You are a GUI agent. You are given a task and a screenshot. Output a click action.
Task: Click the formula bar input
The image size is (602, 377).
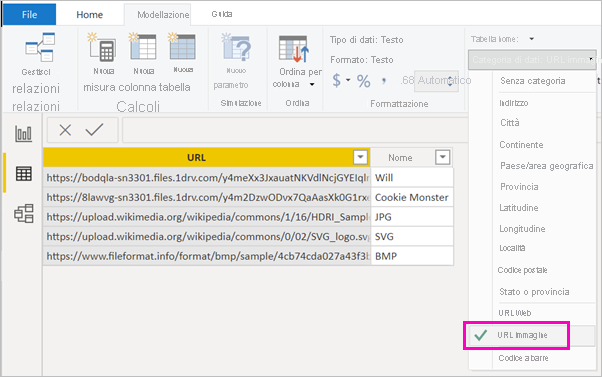[x=295, y=130]
